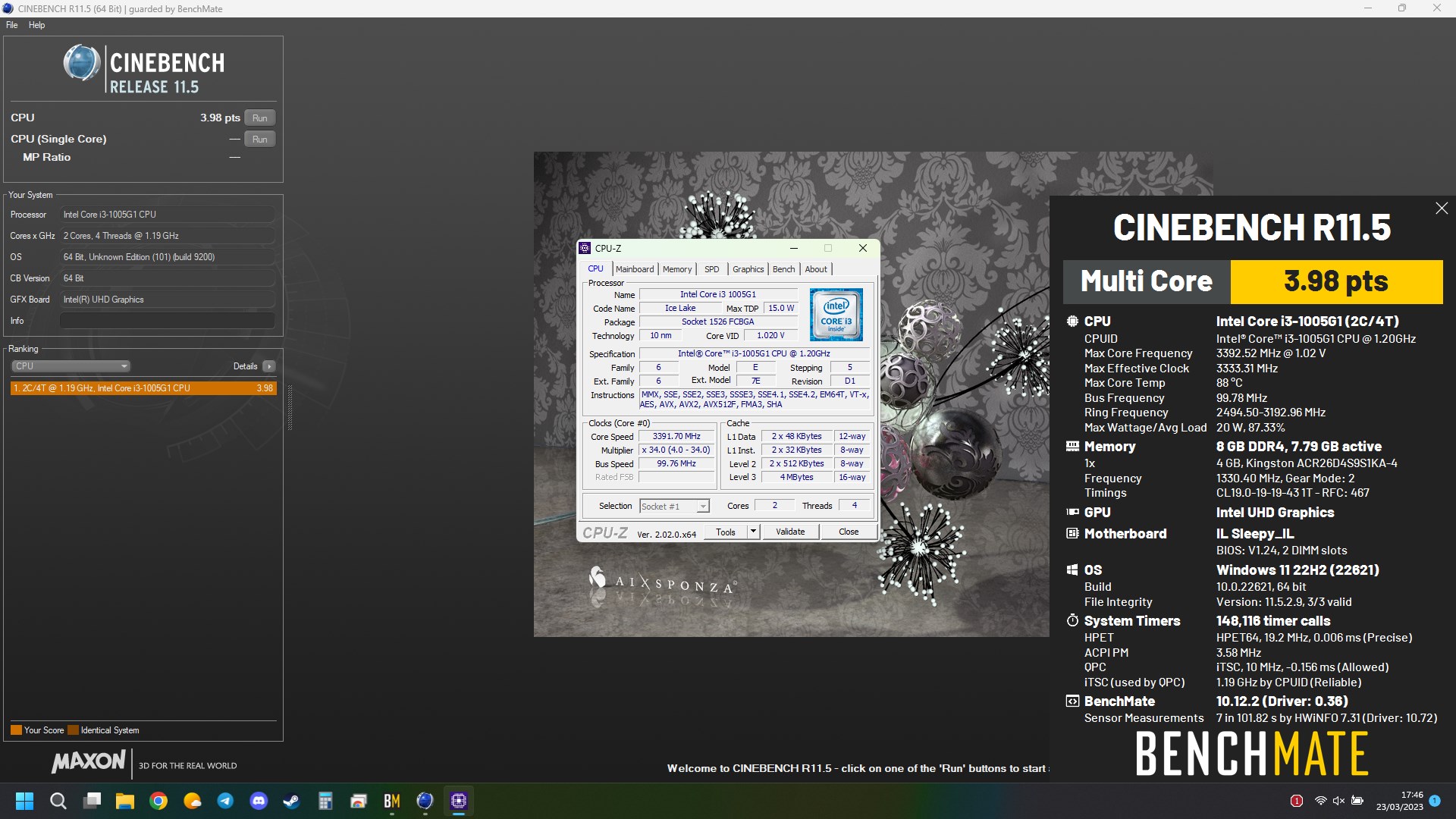Click the Level 3 cache value 4 MBytes
1456x819 pixels.
point(796,477)
